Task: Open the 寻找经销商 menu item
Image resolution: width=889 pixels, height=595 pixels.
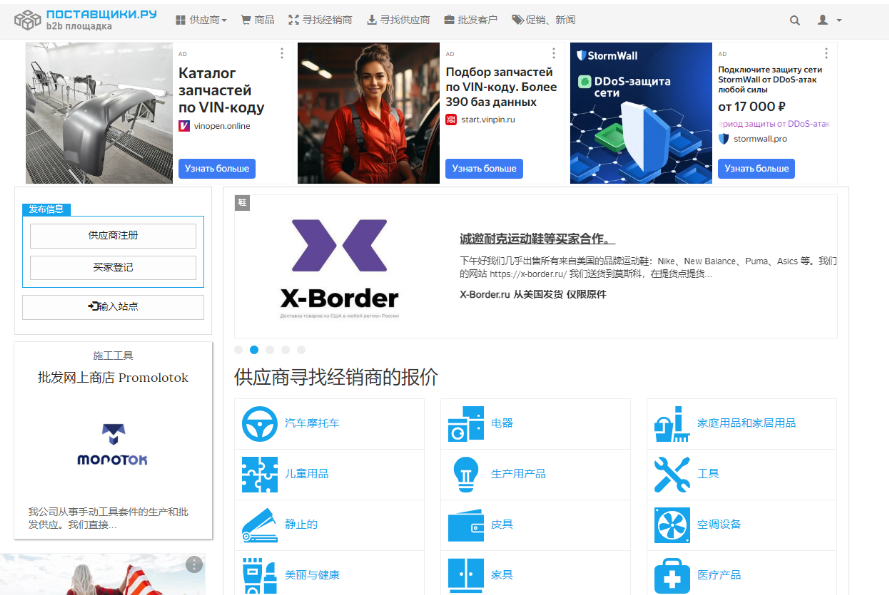Action: pos(320,20)
